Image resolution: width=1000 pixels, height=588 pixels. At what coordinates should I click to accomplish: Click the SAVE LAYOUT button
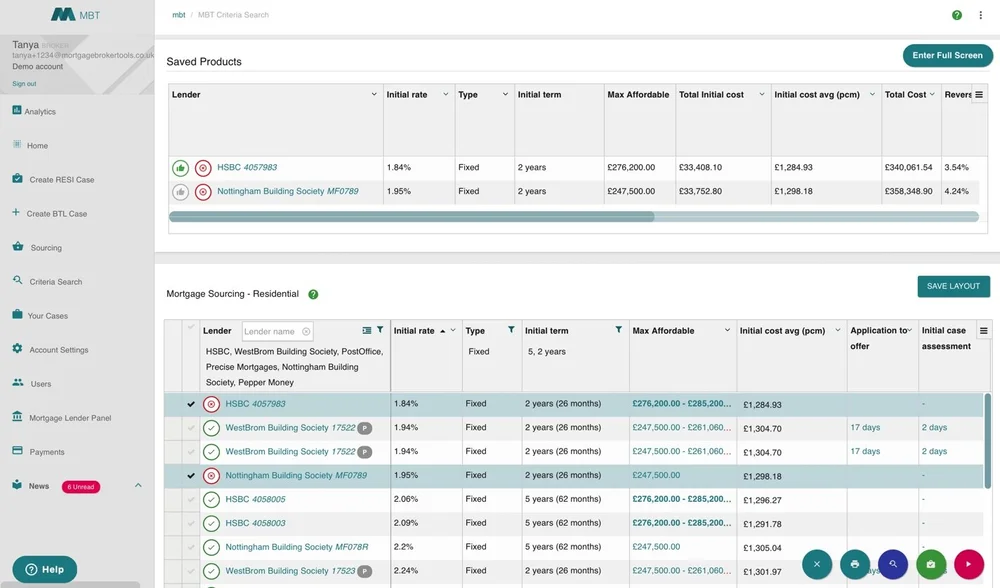coord(953,286)
